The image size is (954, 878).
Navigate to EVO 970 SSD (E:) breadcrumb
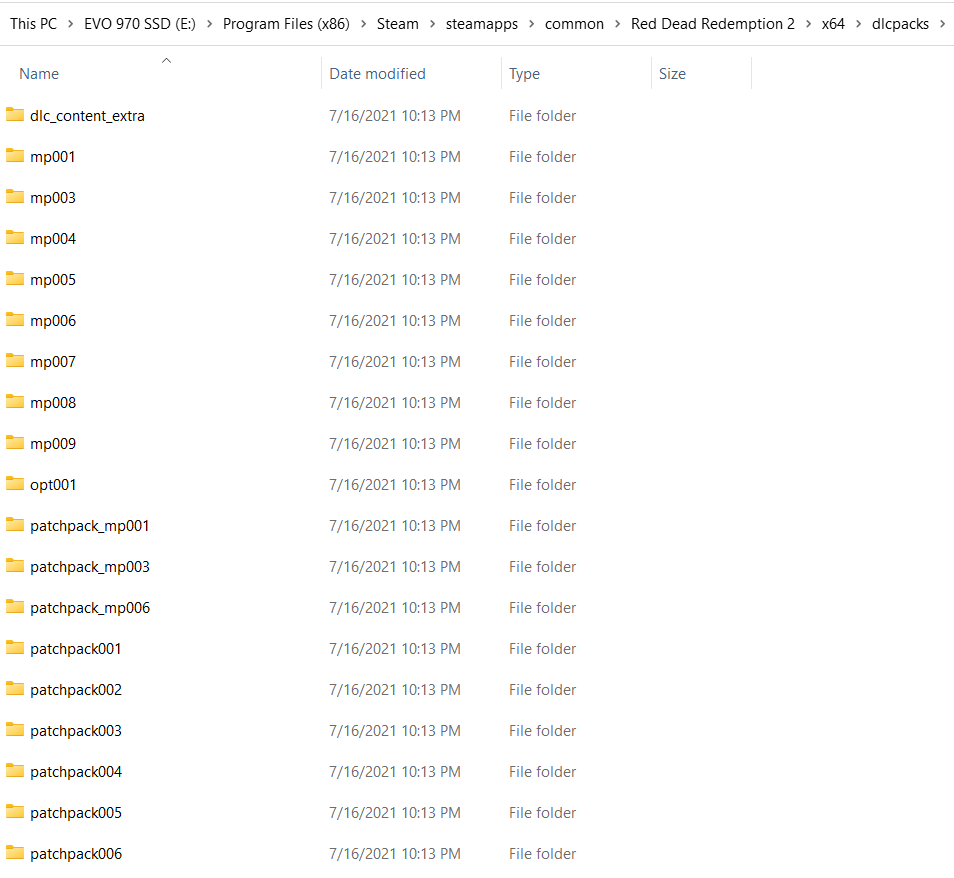tap(140, 24)
